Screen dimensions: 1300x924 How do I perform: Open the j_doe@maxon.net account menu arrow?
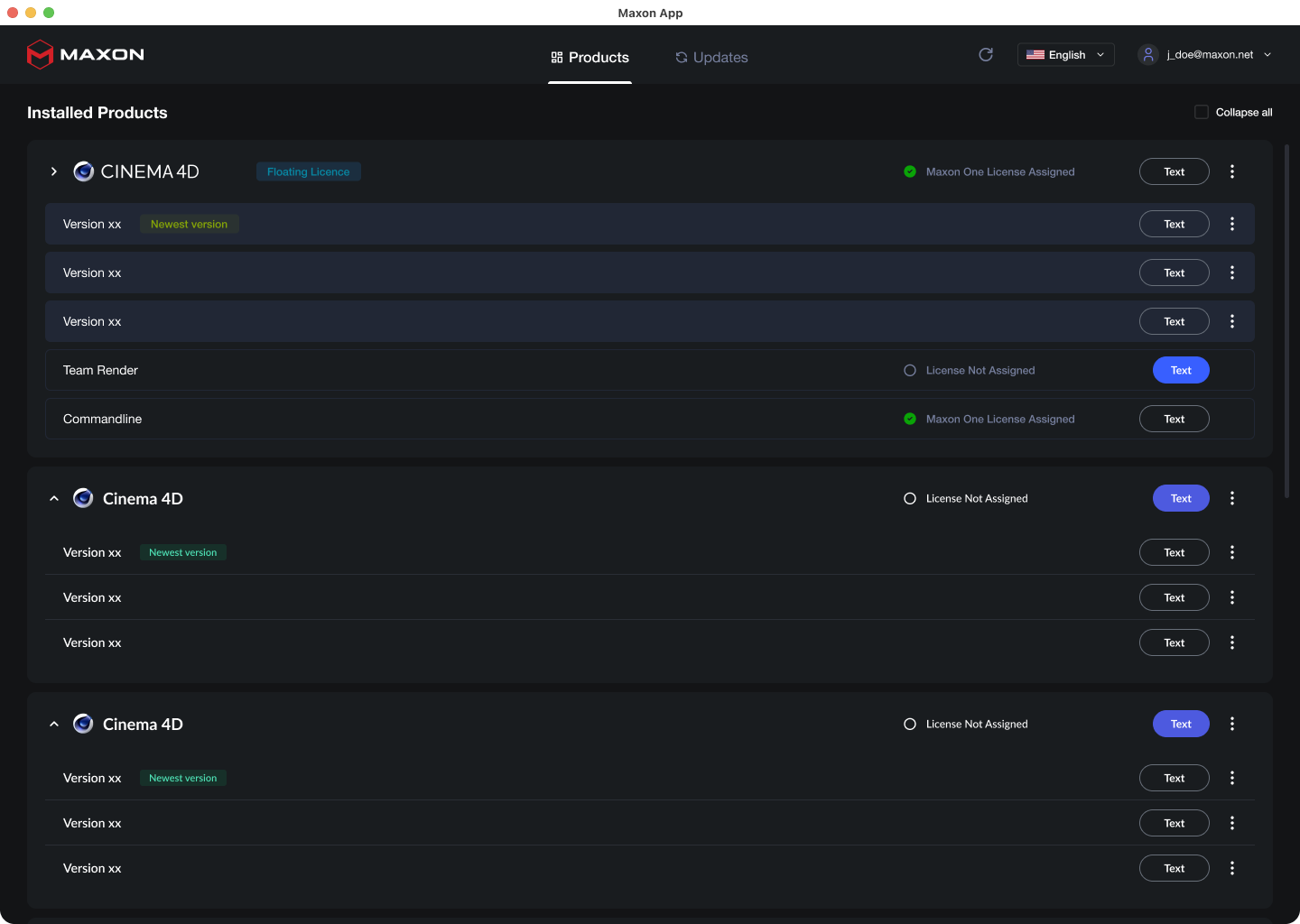click(1267, 54)
